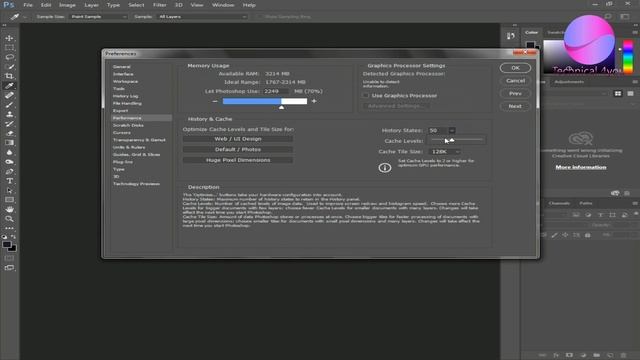
Task: Enable Use Graphics Processor checkbox
Action: [x=366, y=96]
